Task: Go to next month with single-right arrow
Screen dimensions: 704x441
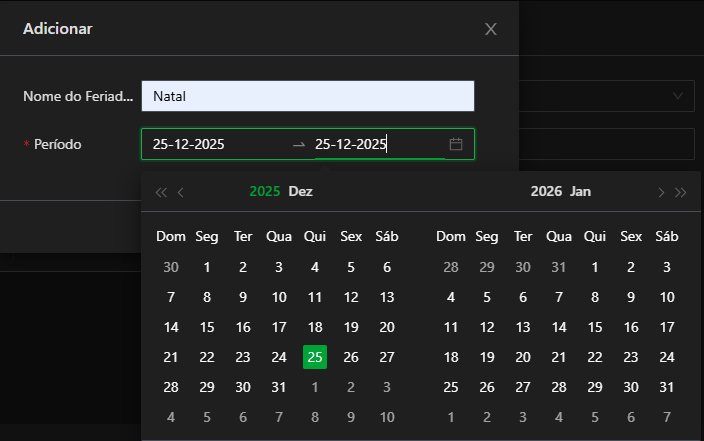Action: [661, 192]
